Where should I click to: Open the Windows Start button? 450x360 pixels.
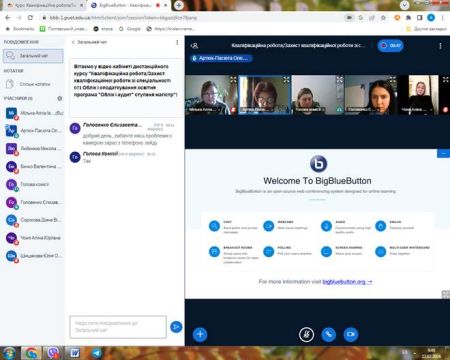(x=9, y=353)
